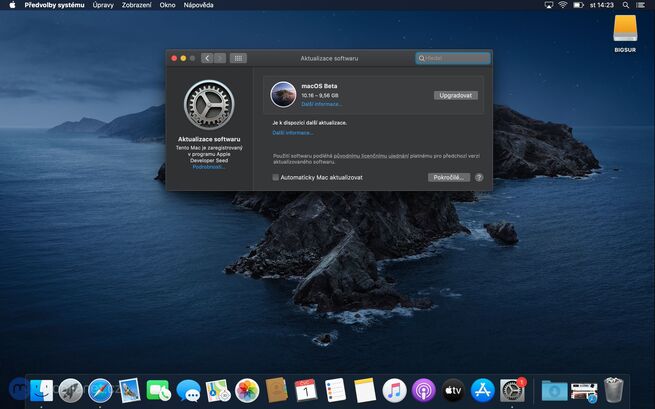Click the window title Aktualizace softwaru
The image size is (655, 409).
(x=329, y=58)
